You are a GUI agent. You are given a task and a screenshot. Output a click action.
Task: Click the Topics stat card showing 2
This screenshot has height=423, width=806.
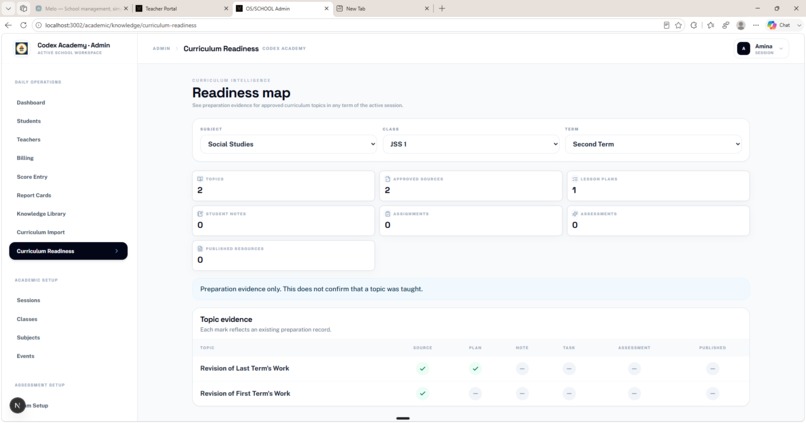pos(283,186)
